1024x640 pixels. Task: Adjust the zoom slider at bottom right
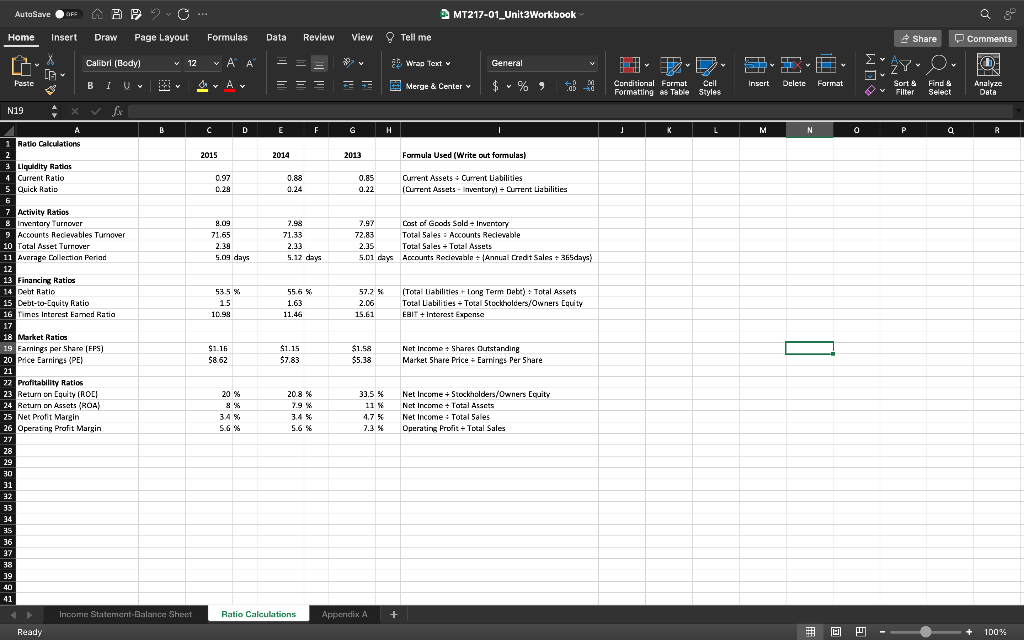(x=926, y=632)
